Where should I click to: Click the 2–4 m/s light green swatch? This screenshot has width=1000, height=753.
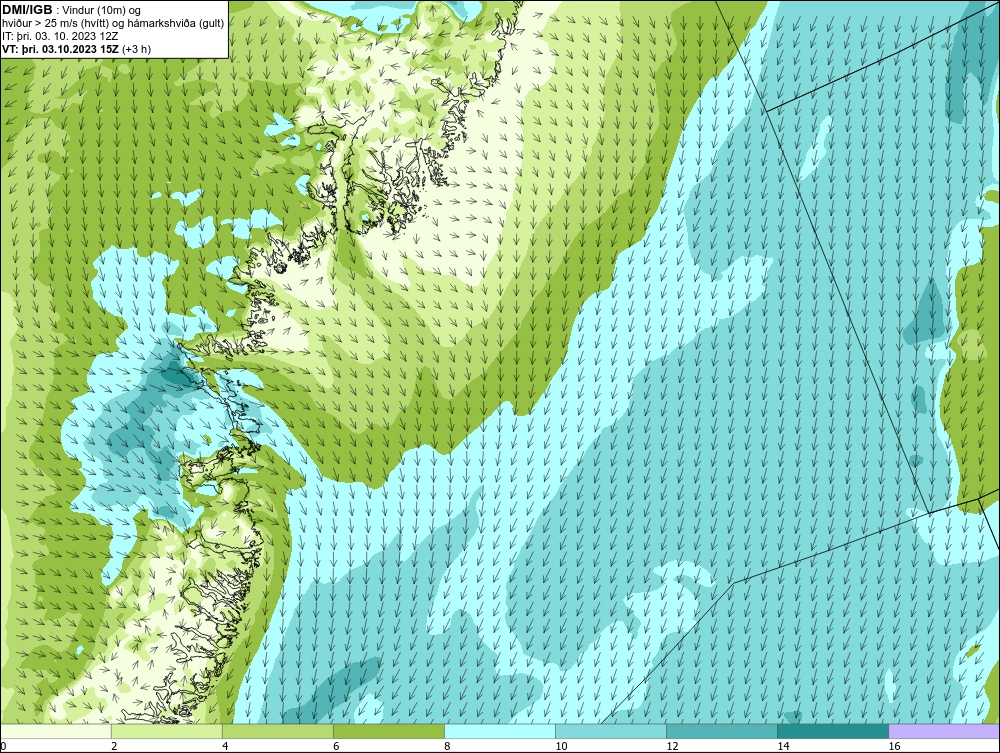(166, 731)
